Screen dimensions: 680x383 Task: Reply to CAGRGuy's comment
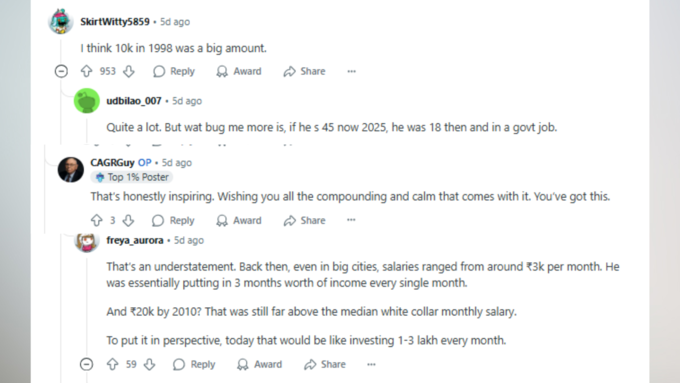click(x=173, y=220)
